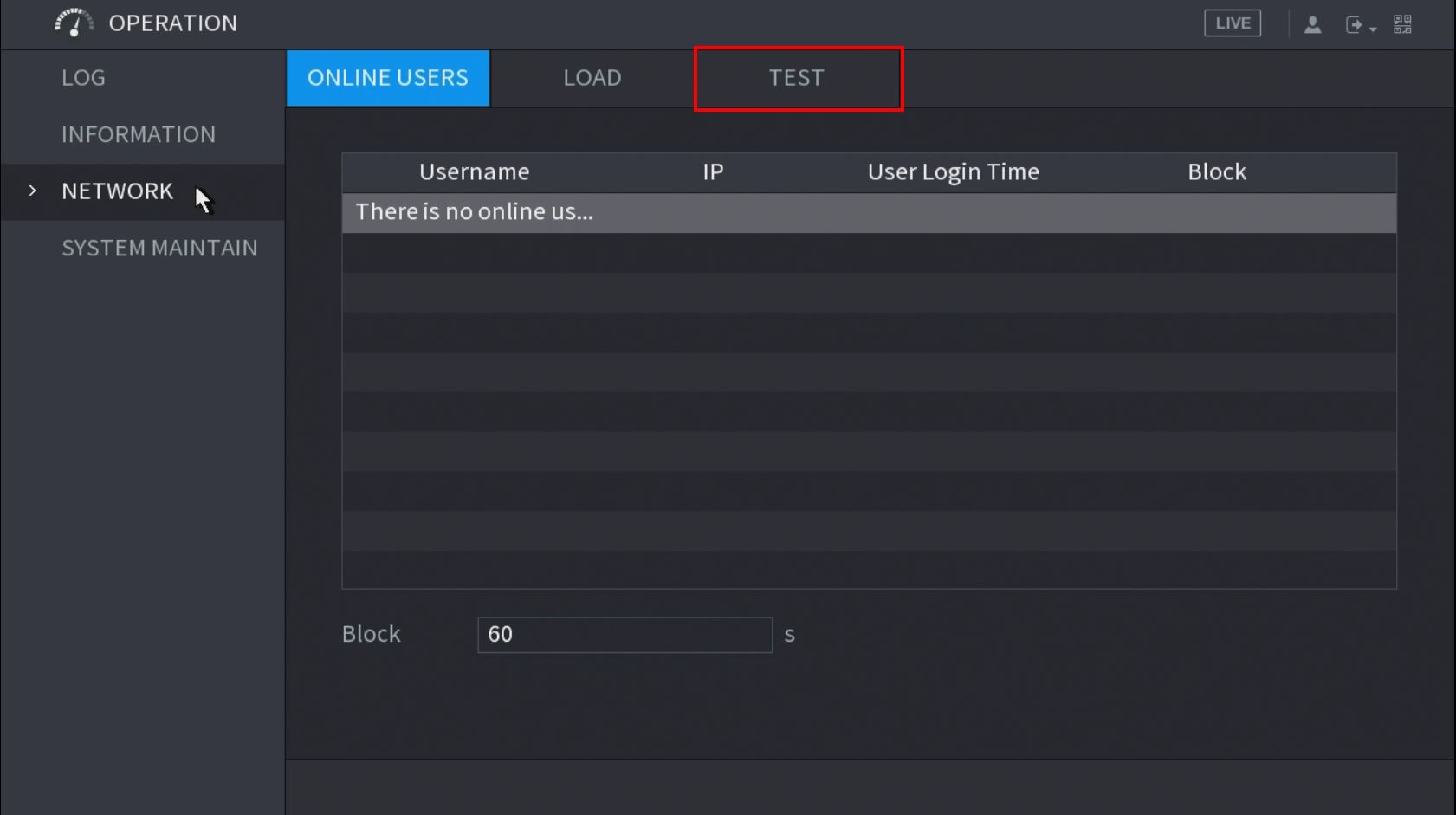This screenshot has height=815, width=1456.
Task: Click the Operation gauge icon
Action: pos(74,23)
